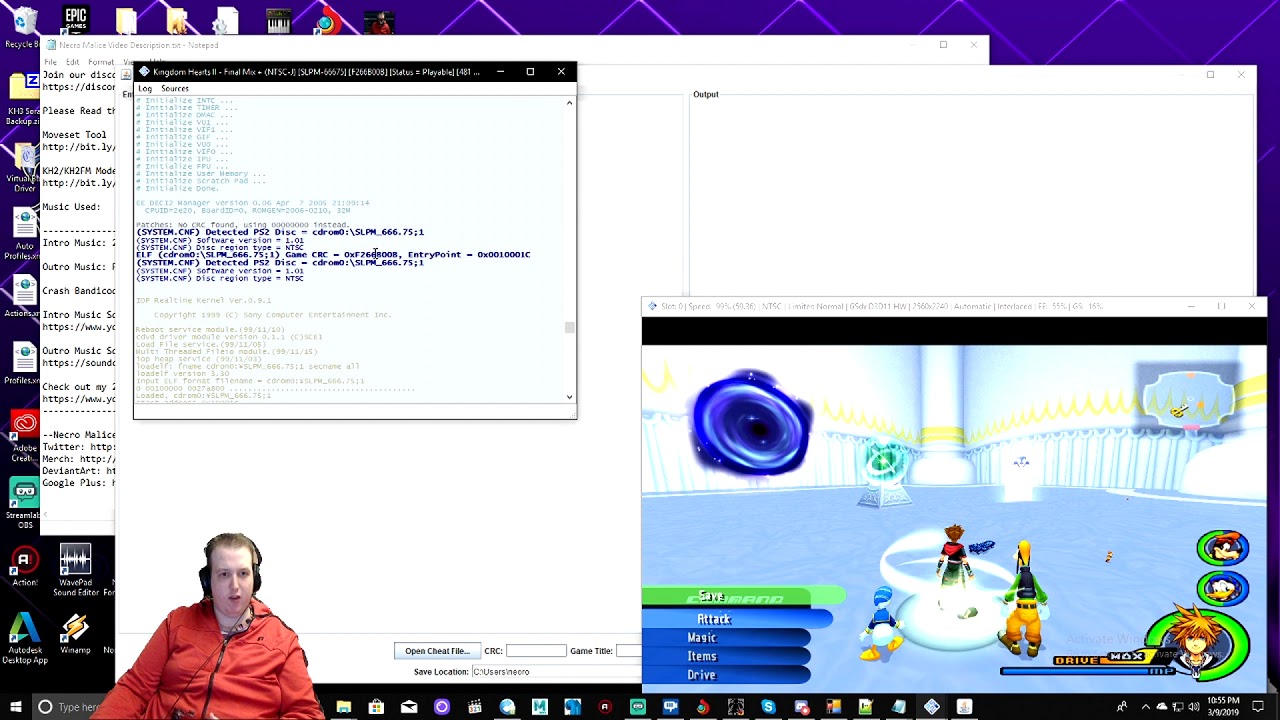Click the Save prompt in game

[711, 596]
